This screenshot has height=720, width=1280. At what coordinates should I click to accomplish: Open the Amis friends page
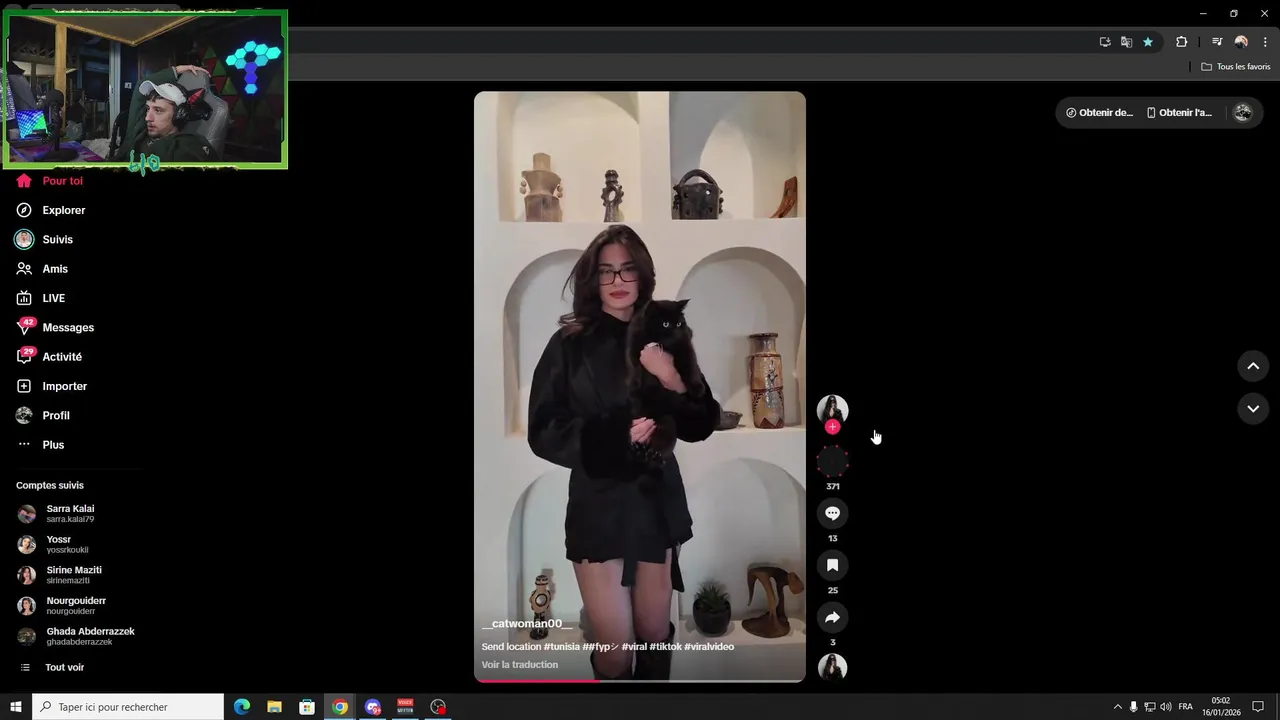[55, 269]
